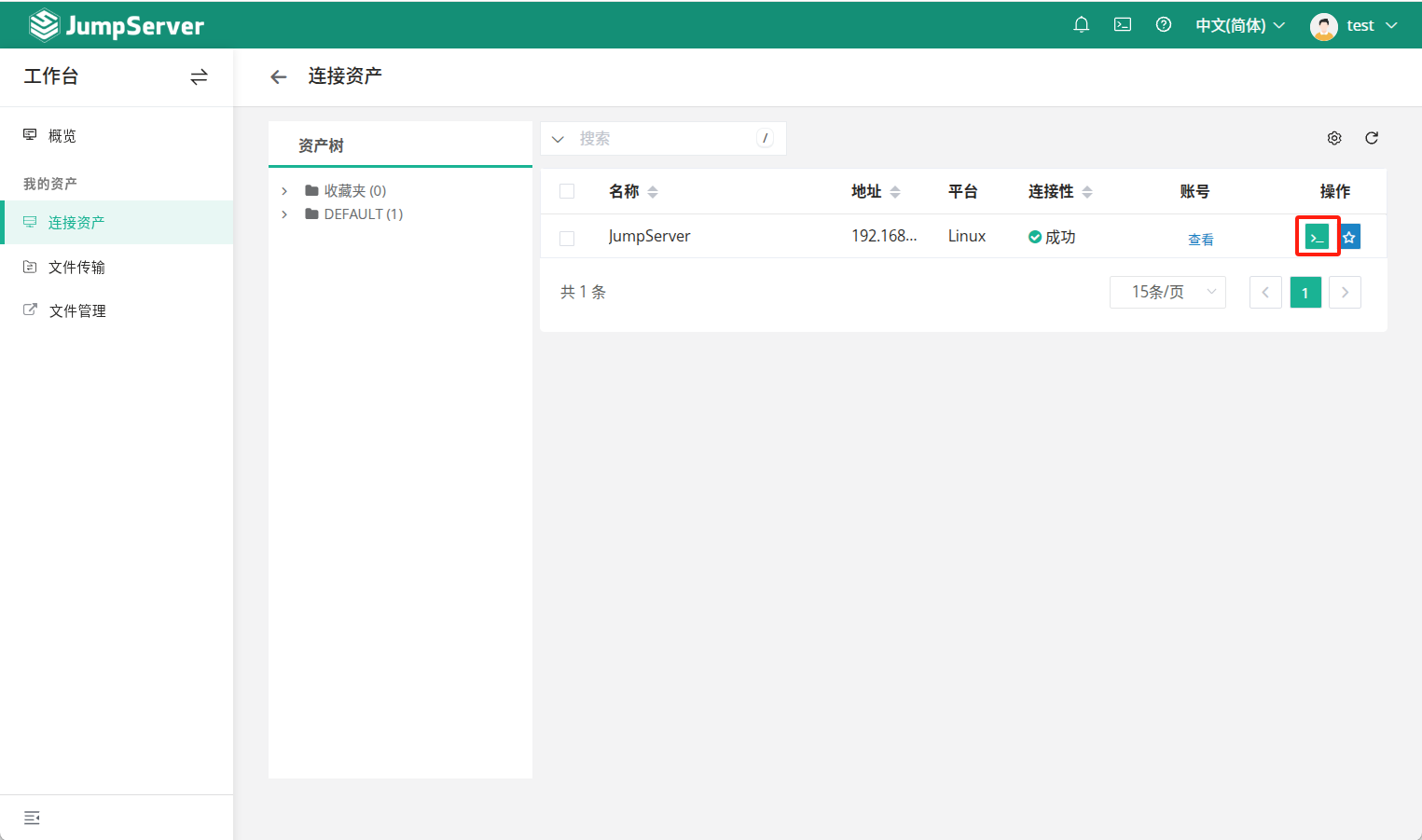Open the web terminal icon in header
Screen dimensions: 1422x840
[x=1123, y=25]
